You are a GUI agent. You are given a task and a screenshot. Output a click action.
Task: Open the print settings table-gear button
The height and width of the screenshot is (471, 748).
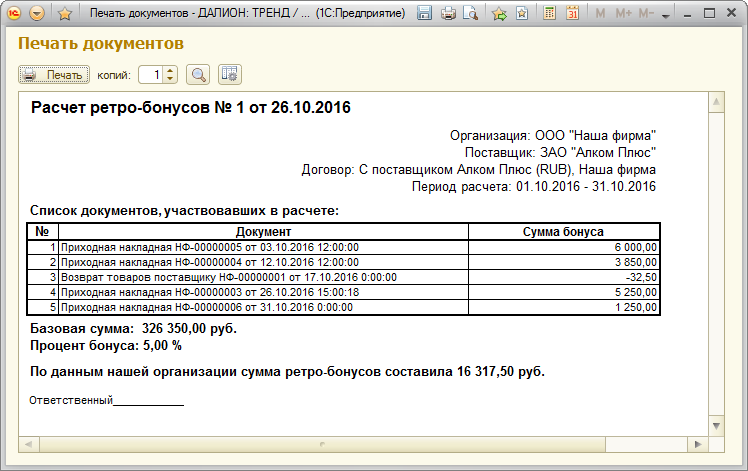point(230,74)
